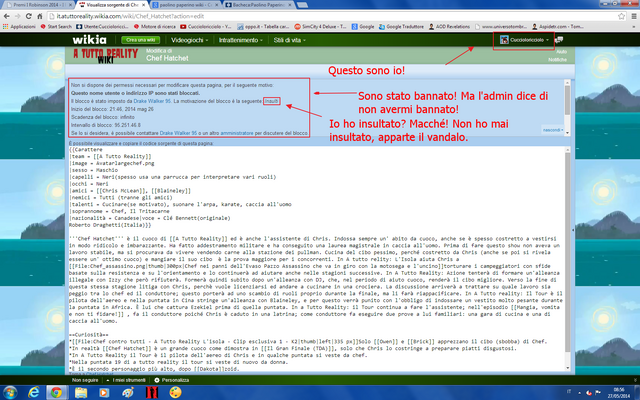The width and height of the screenshot is (640, 400).
Task: Open the Google Traduttore bookmark
Action: point(401,27)
